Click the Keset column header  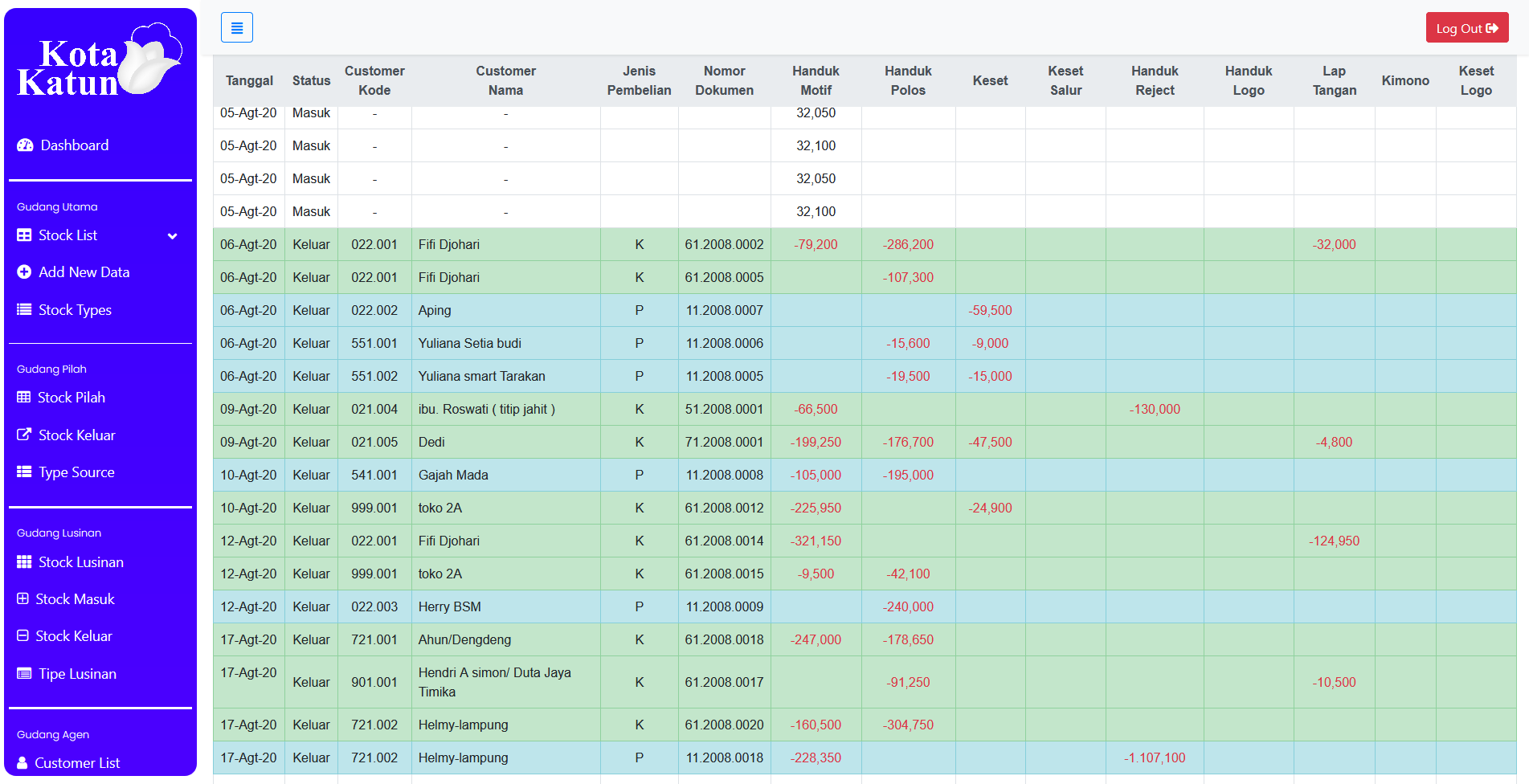(x=990, y=80)
